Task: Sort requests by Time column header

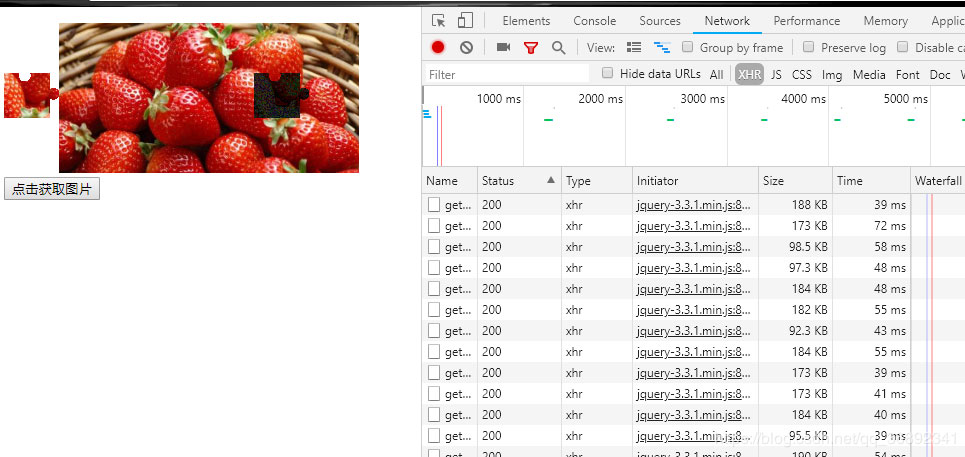Action: (850, 181)
